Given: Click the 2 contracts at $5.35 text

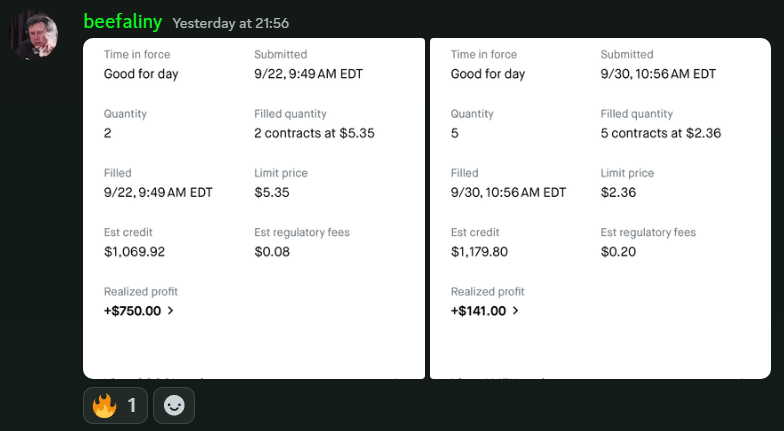Looking at the screenshot, I should tap(314, 133).
